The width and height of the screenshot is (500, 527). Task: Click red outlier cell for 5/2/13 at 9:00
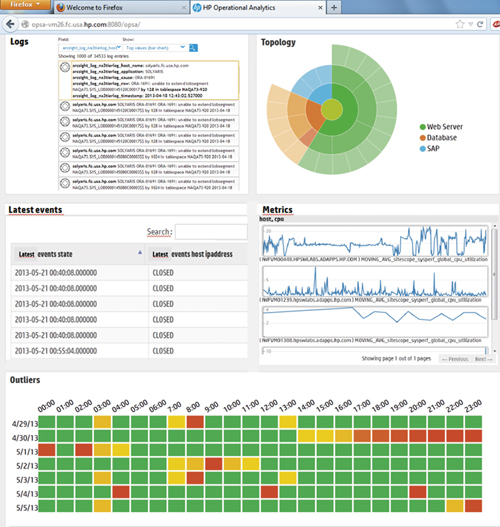coord(214,464)
